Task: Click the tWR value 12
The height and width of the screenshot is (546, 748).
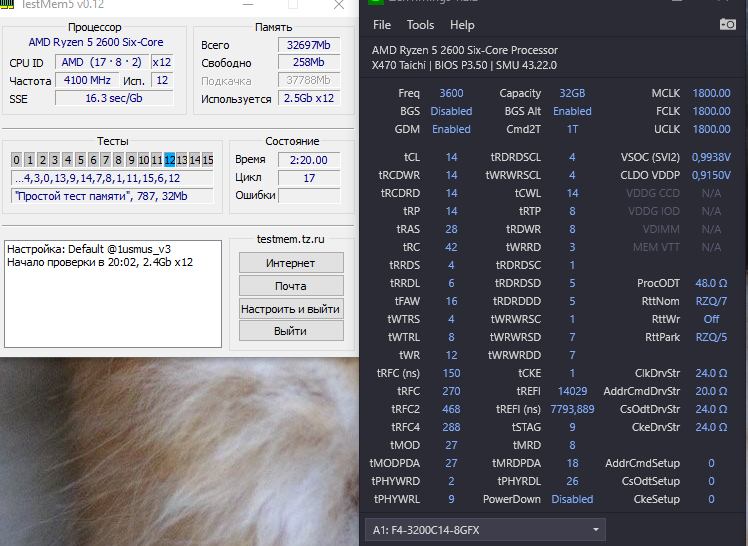Action: tap(451, 355)
